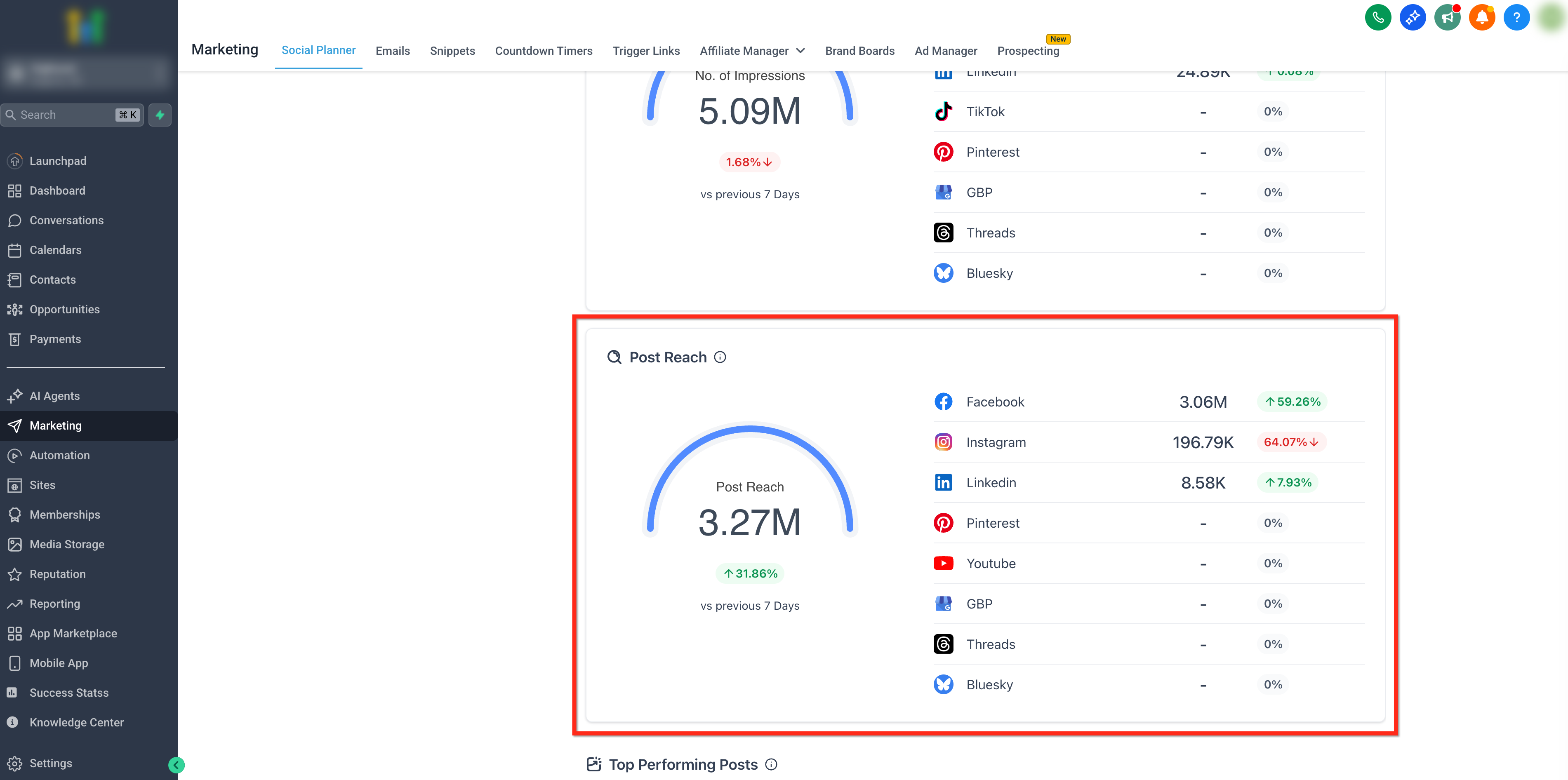This screenshot has width=1568, height=780.
Task: Open Trigger Links tab
Action: tap(646, 51)
